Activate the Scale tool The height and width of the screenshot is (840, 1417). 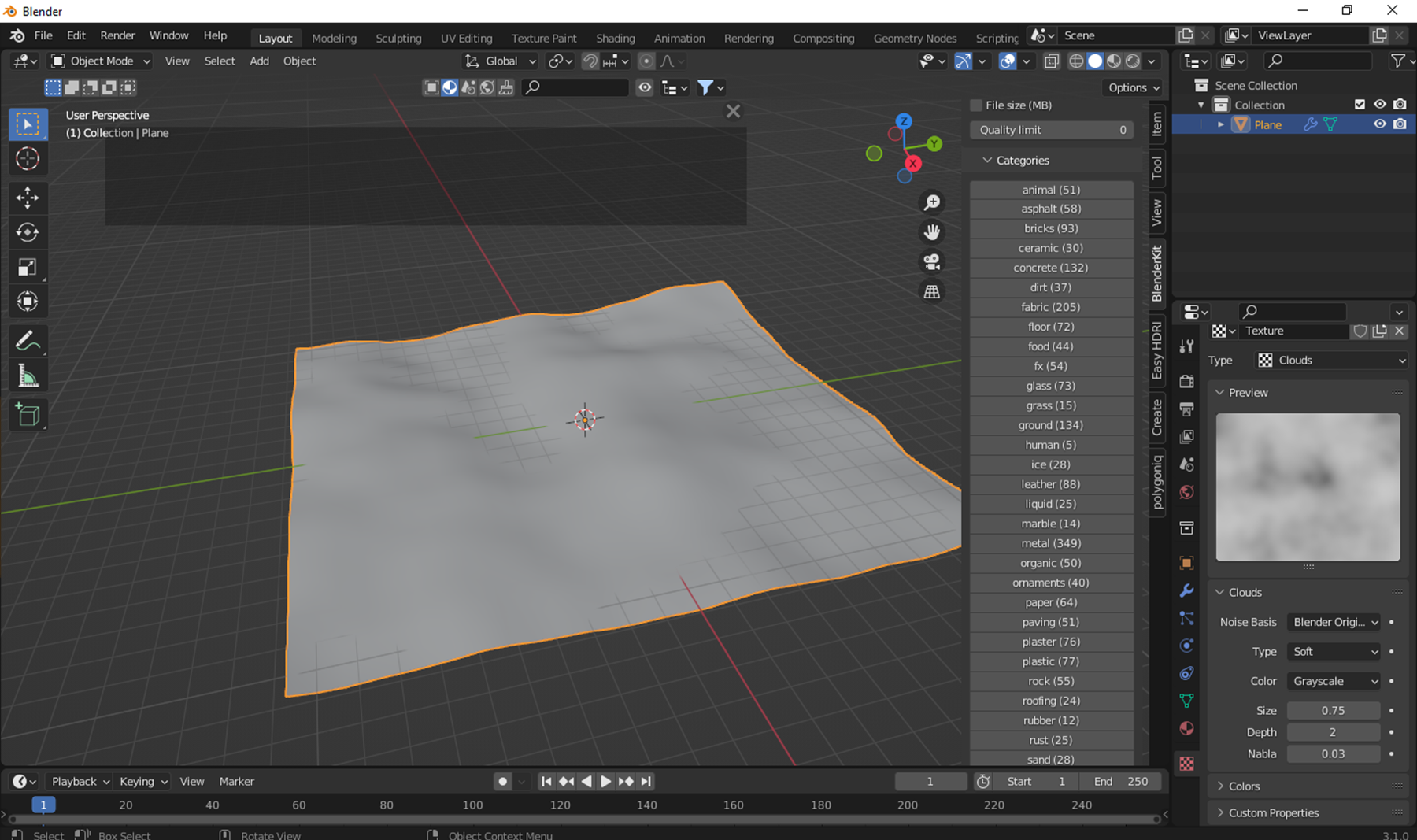pyautogui.click(x=28, y=267)
